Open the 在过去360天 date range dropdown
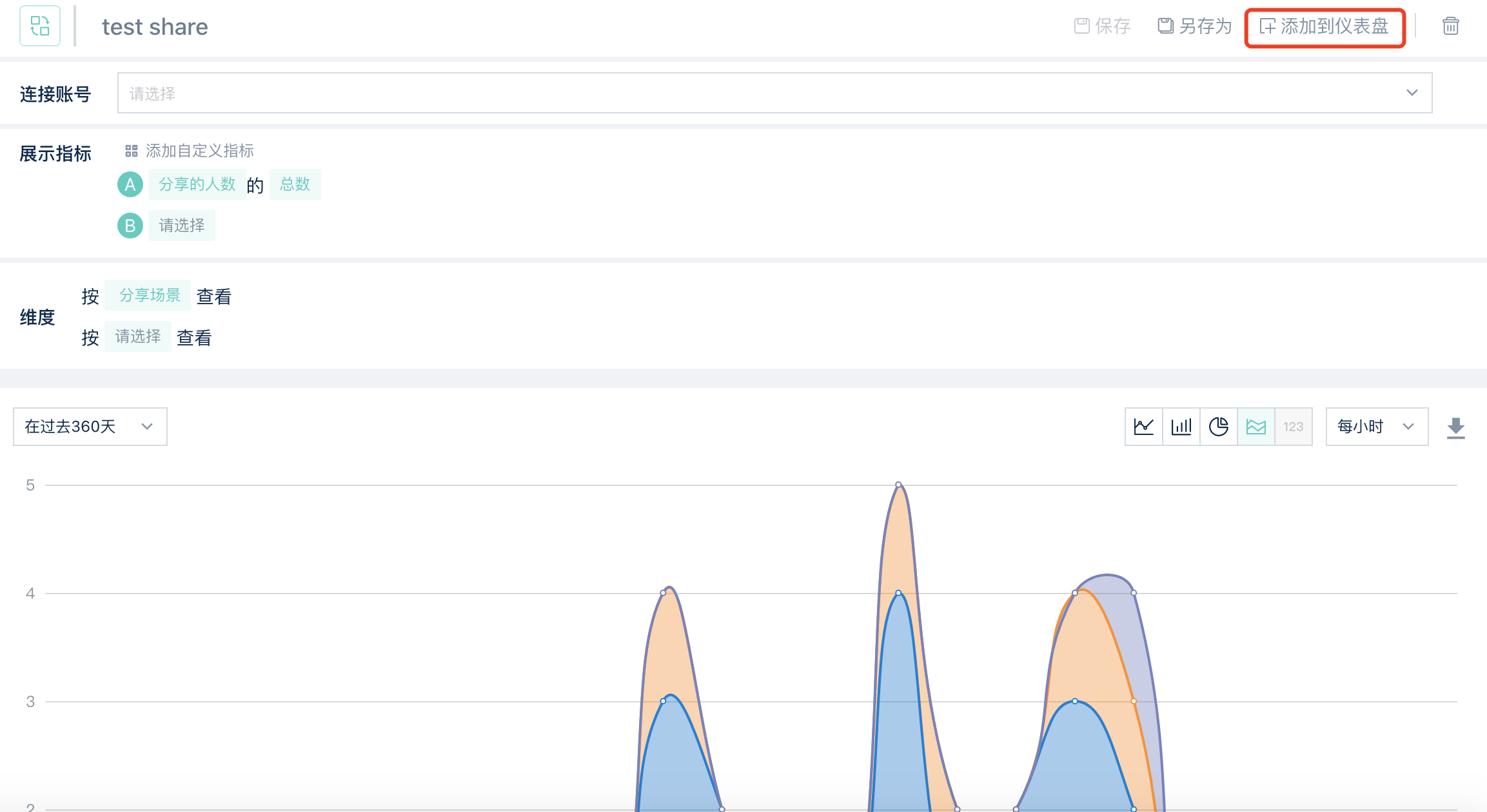 [90, 427]
